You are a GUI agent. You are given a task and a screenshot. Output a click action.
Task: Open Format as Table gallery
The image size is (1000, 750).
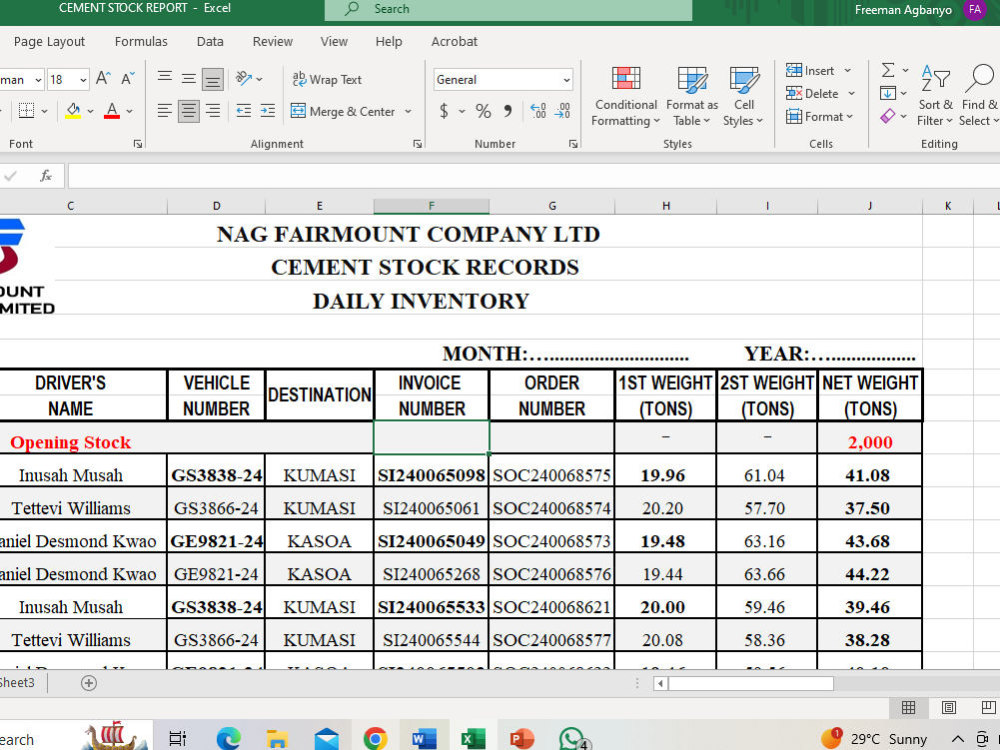pyautogui.click(x=692, y=96)
